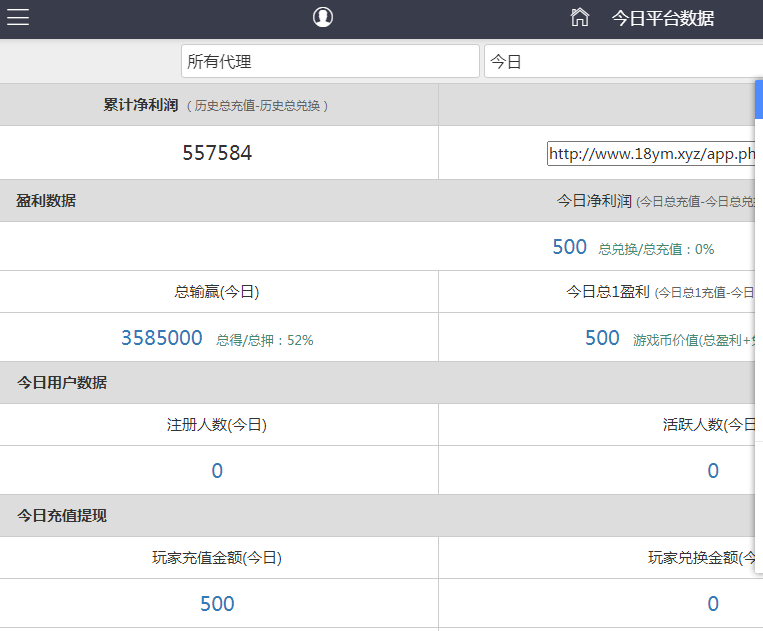Image resolution: width=763 pixels, height=631 pixels.
Task: Open the 注册人数 count of 0
Action: tap(217, 471)
